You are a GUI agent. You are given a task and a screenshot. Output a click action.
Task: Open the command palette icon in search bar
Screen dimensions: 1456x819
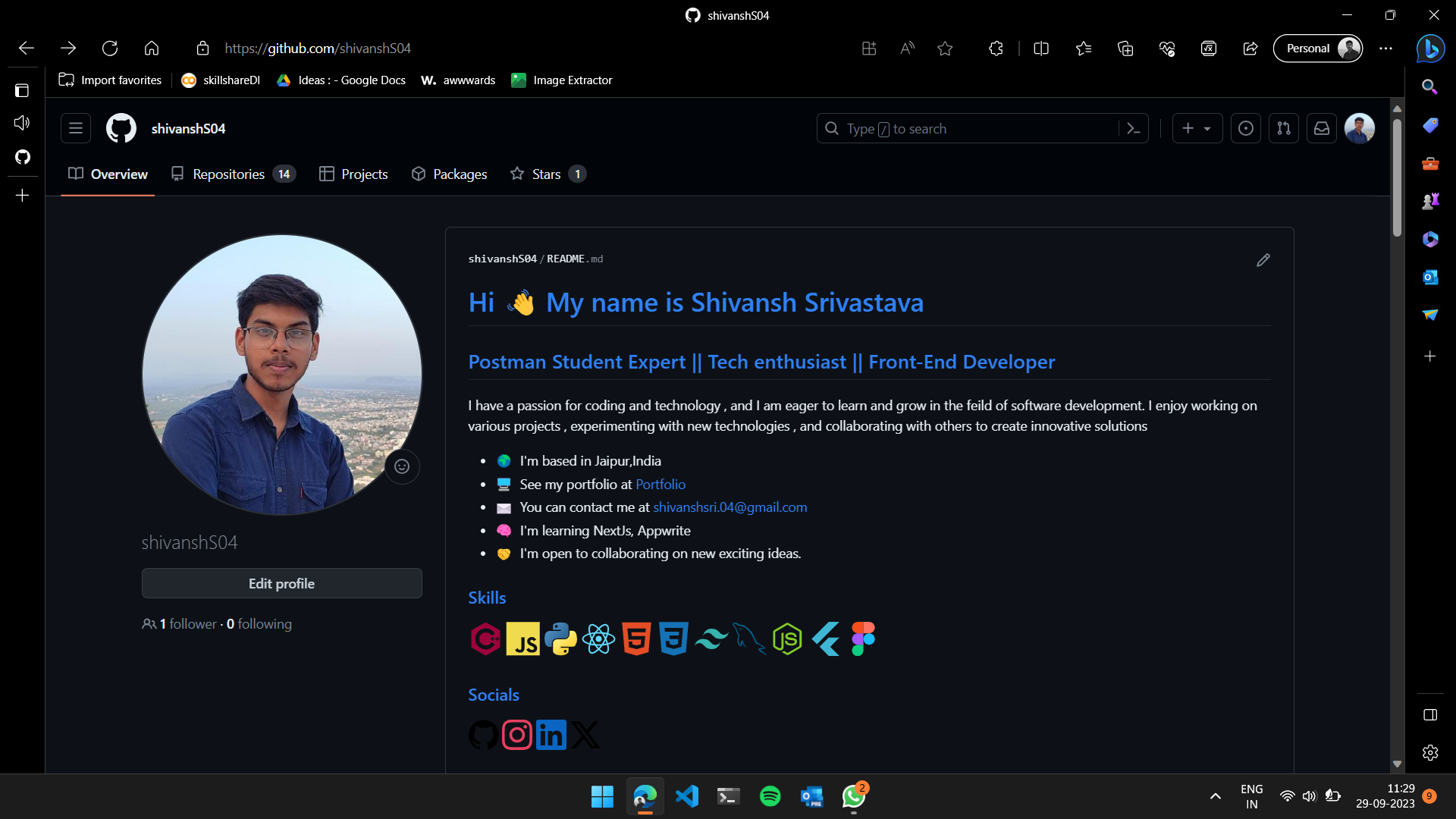[1134, 128]
